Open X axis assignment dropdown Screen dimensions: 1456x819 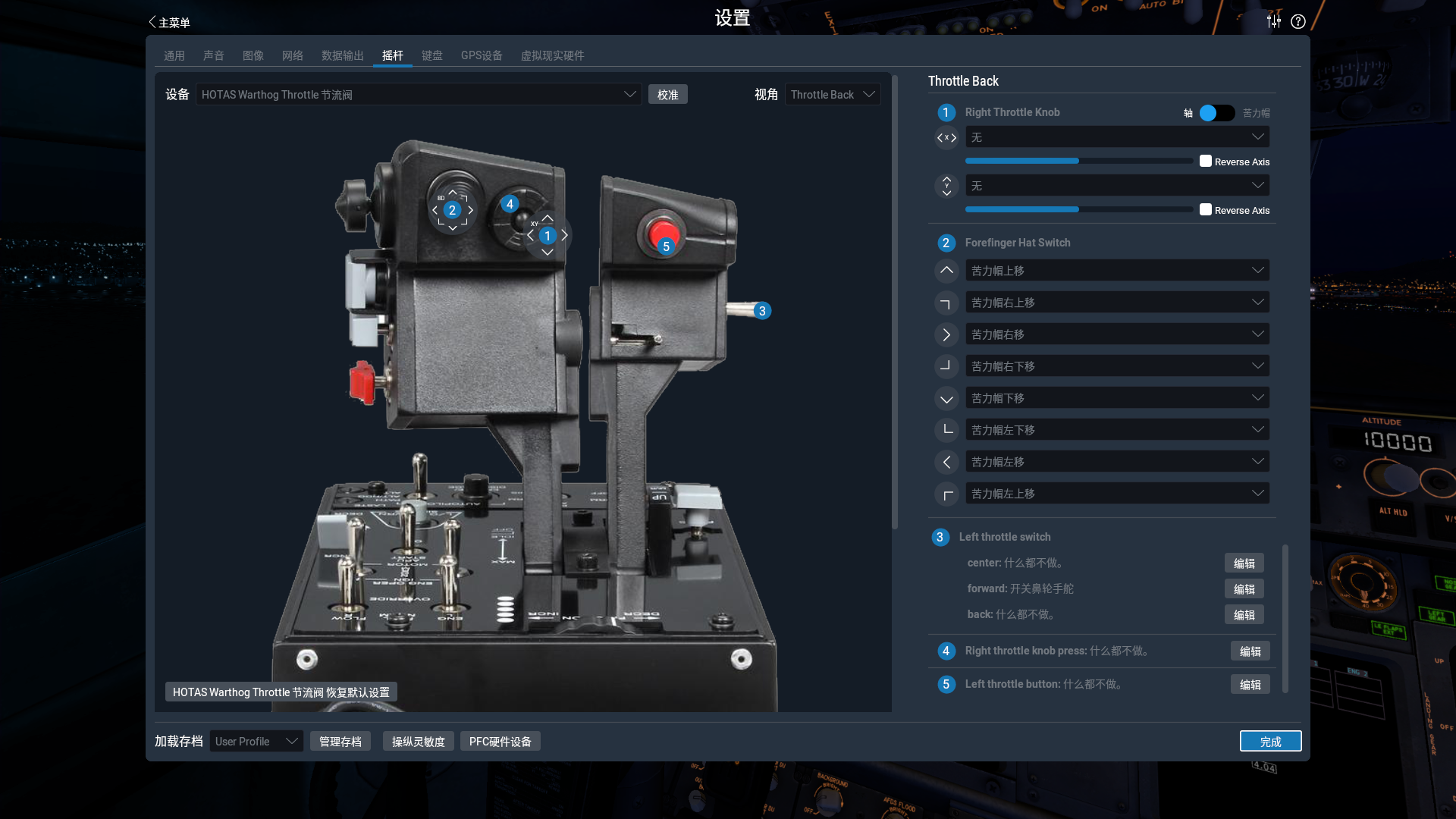click(x=1117, y=137)
